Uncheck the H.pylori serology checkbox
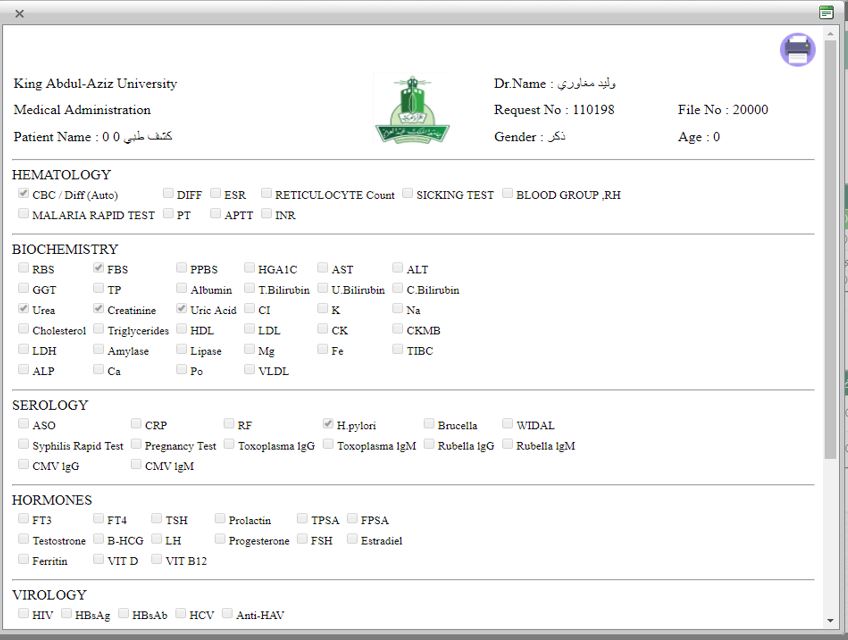848x640 pixels. (328, 425)
